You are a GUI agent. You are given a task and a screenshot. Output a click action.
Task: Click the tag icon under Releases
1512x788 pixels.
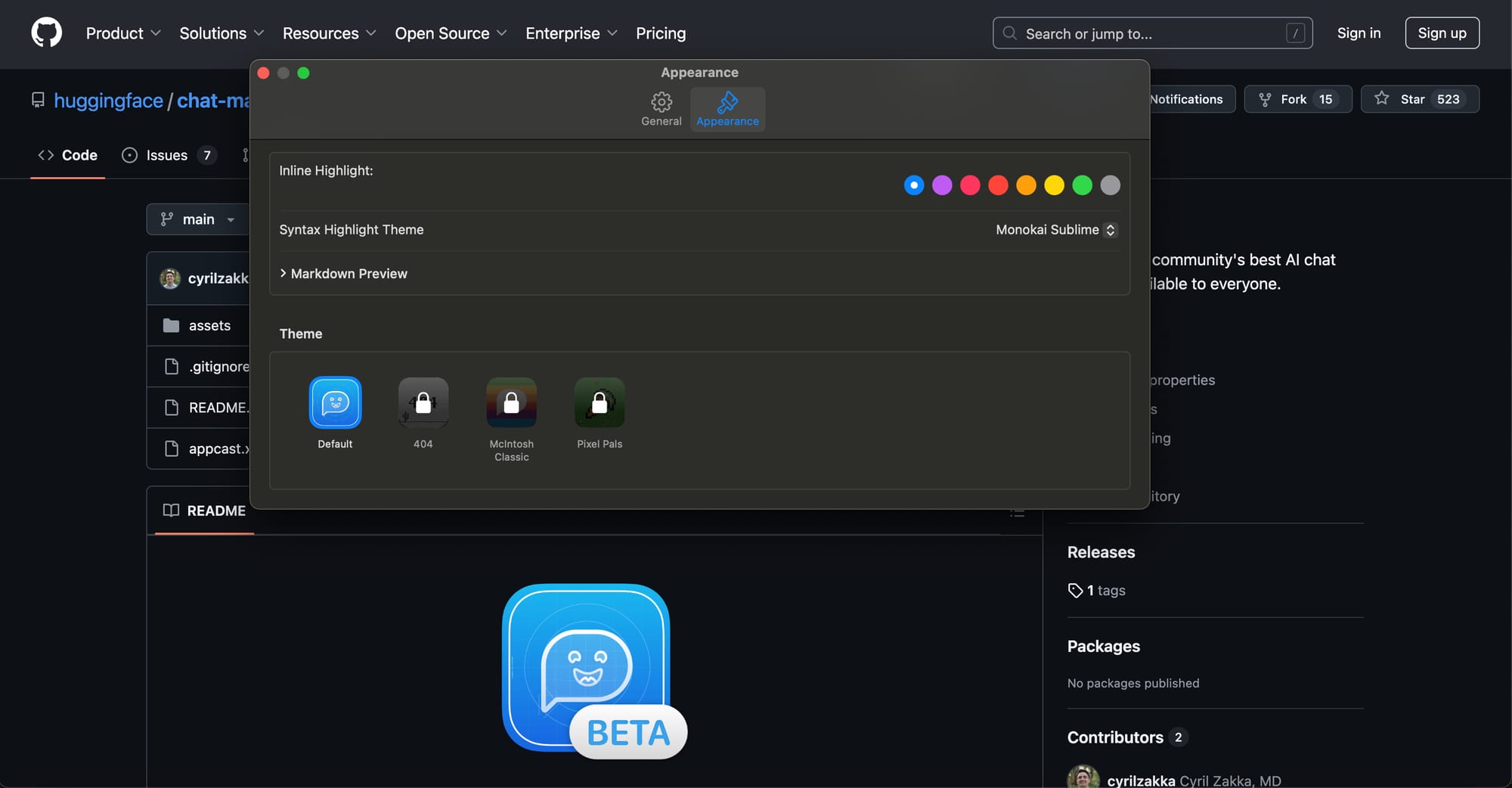click(x=1075, y=591)
